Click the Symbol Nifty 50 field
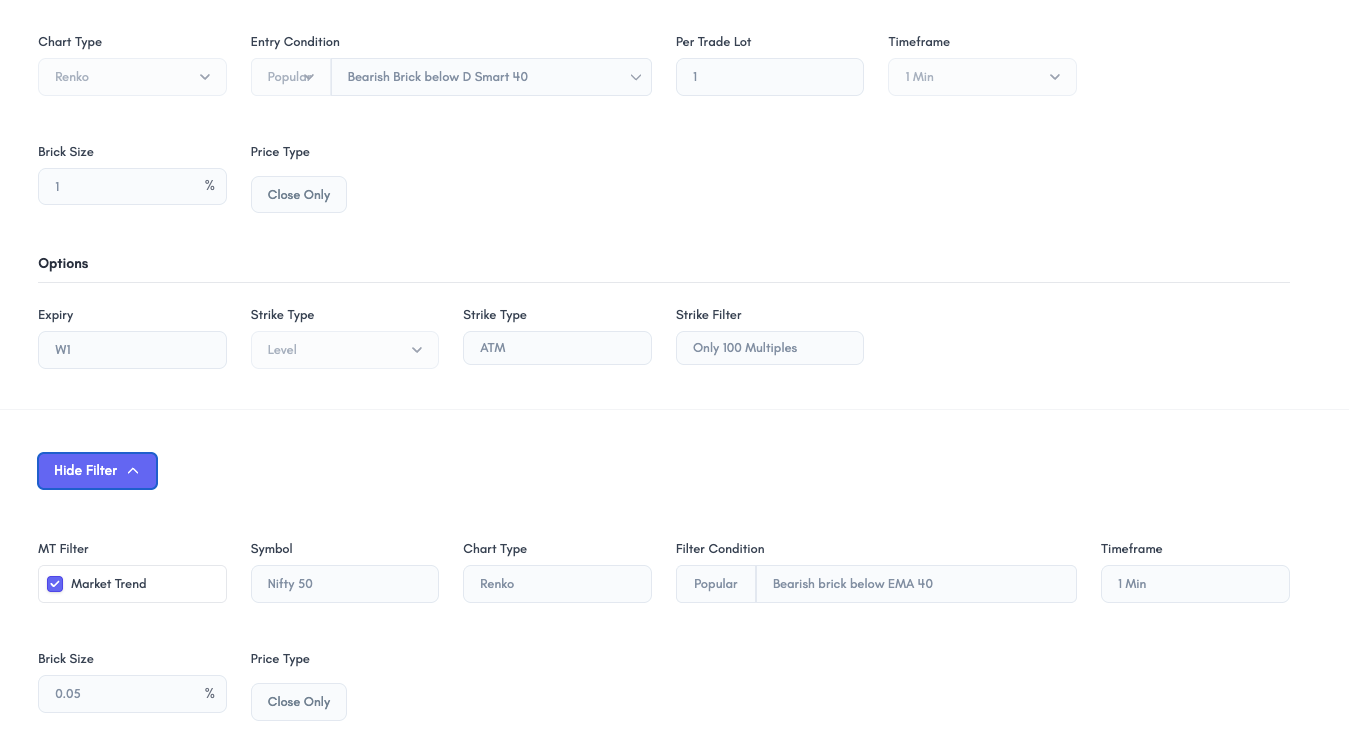Screen dimensions: 1349x751 click(344, 584)
